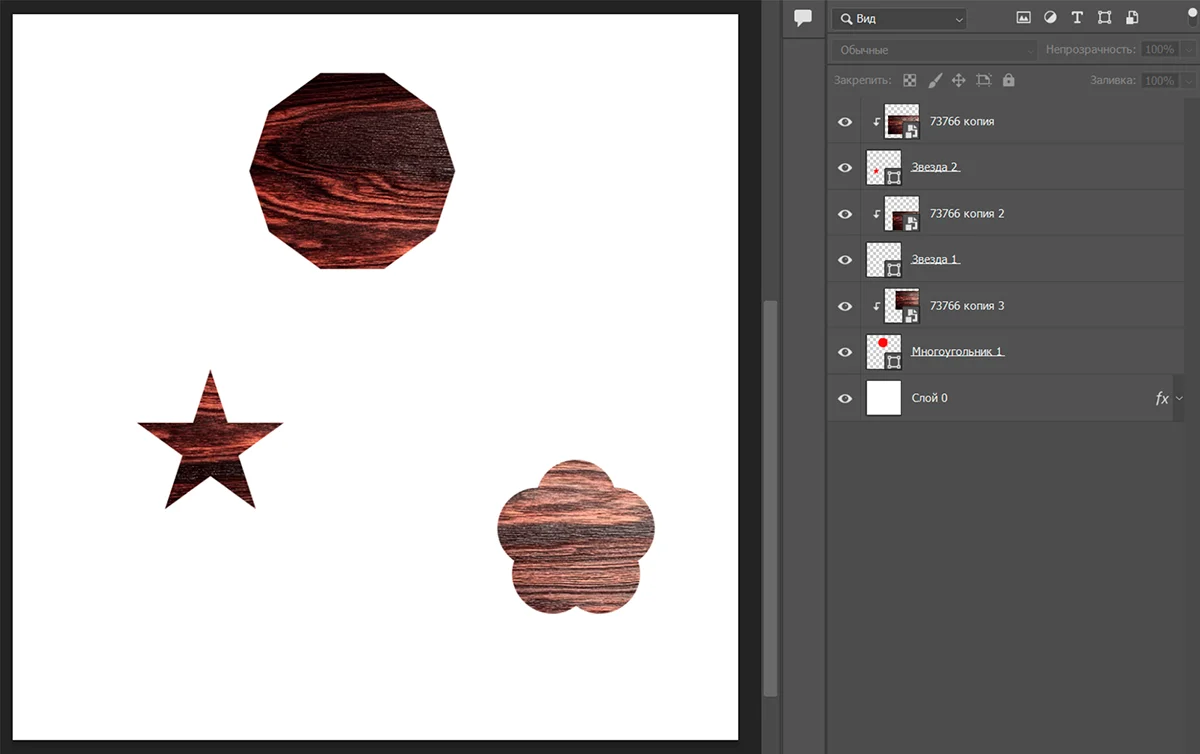This screenshot has width=1200, height=754.
Task: Click the Слой 0 layer name
Action: click(930, 398)
